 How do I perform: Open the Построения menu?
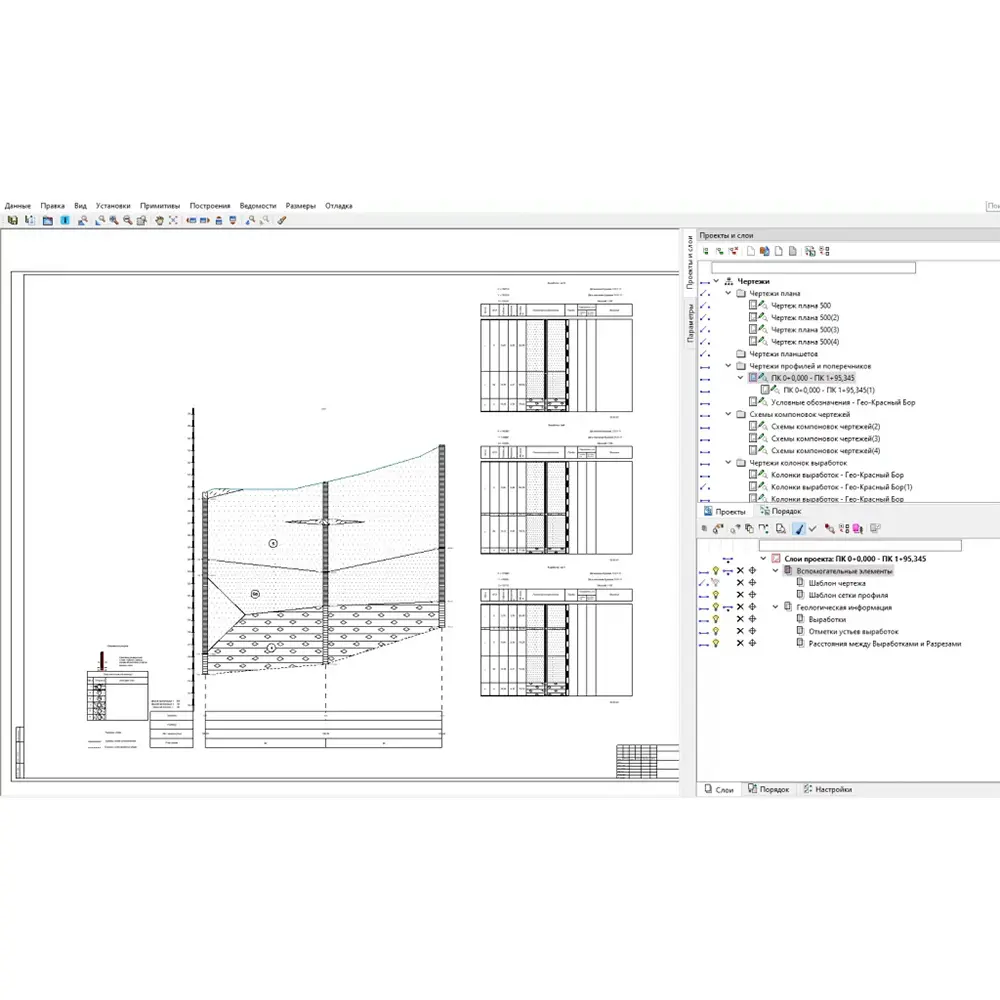coord(210,206)
